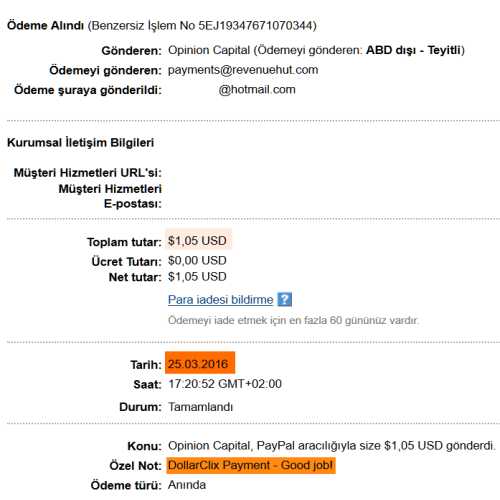Click the Ödeme Alındı heading
500x500 pixels.
tap(45, 25)
